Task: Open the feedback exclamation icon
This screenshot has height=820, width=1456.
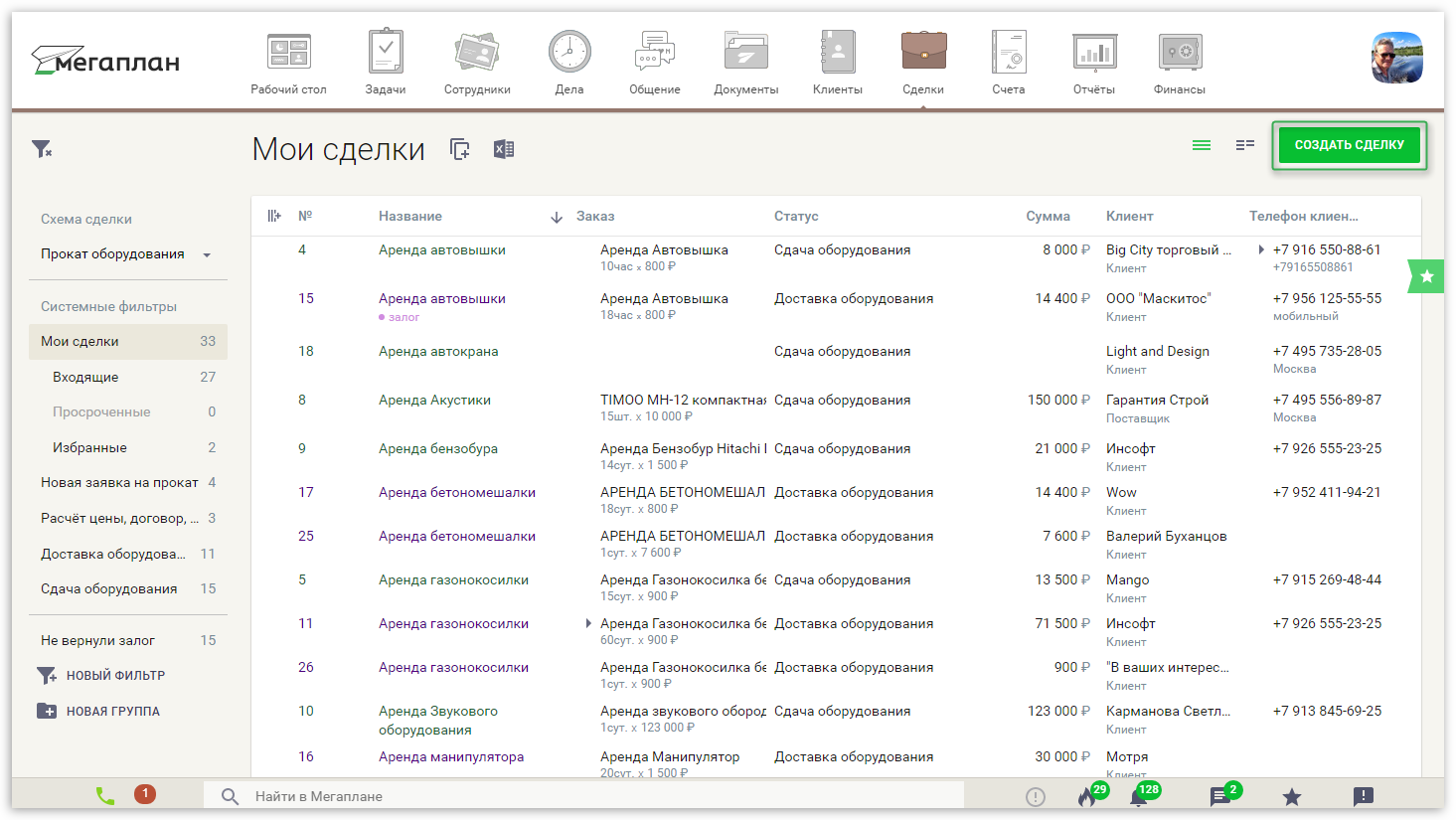Action: pos(1364,796)
